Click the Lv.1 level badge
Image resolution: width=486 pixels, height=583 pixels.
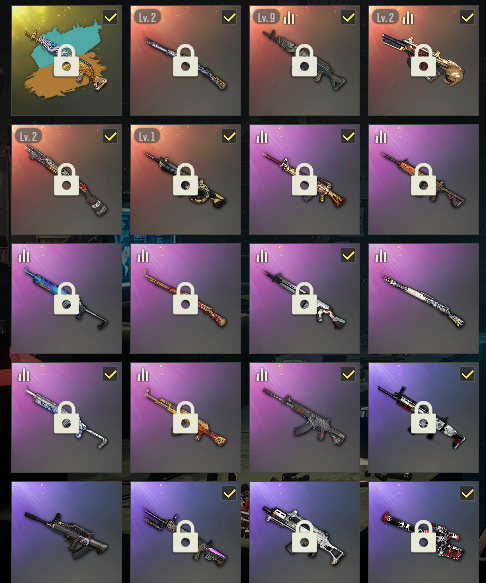pos(147,136)
